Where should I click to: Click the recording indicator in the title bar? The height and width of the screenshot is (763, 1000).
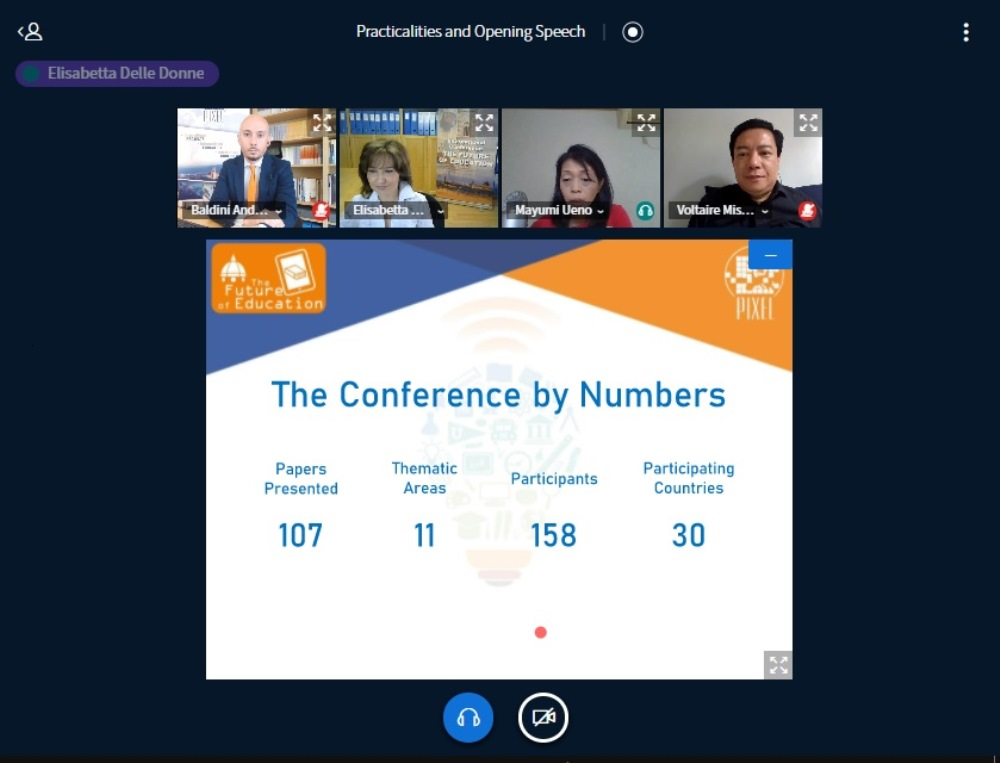coord(632,32)
